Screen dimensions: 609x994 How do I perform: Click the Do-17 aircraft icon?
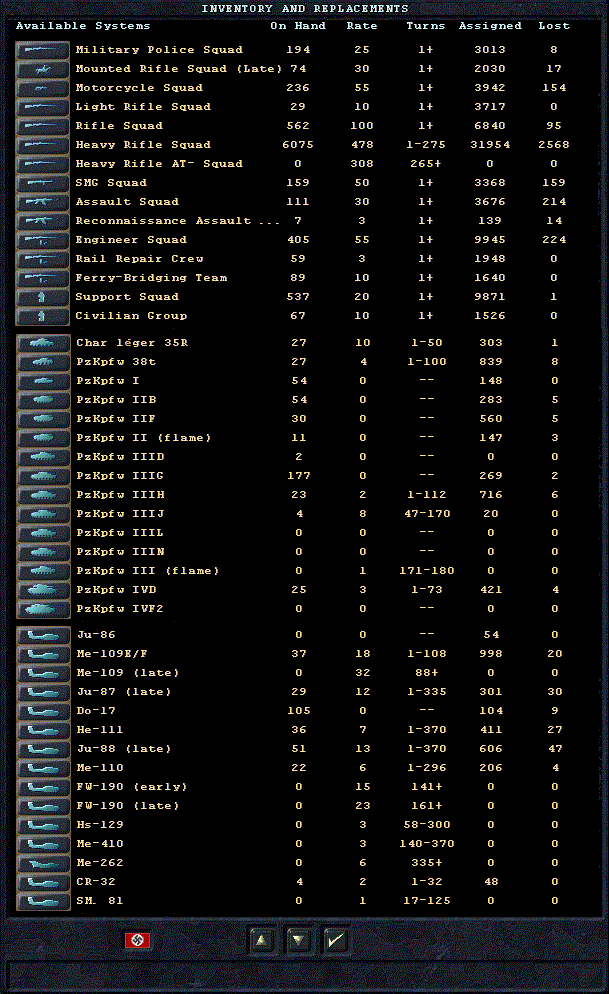43,711
